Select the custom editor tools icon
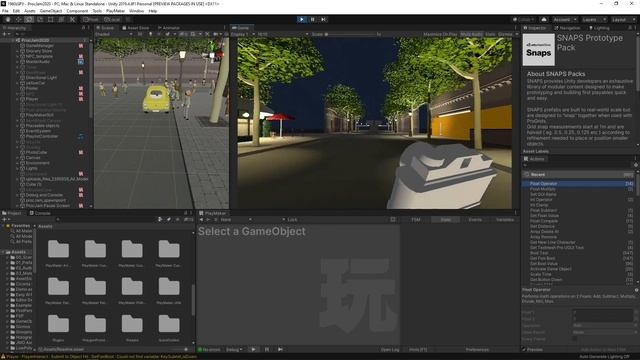 click(x=72, y=19)
